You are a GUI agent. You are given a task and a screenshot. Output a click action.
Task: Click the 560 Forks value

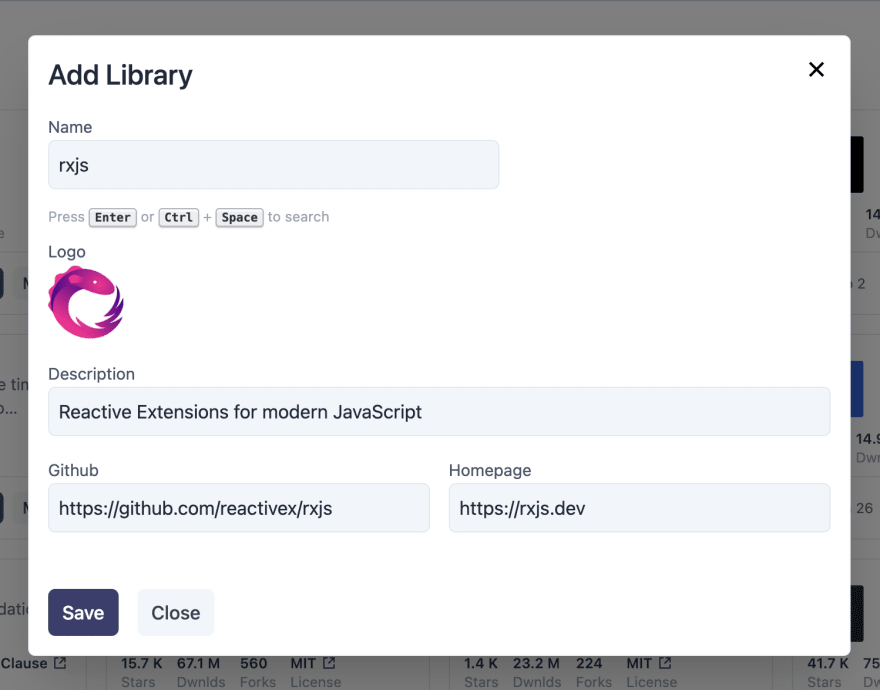coord(254,664)
